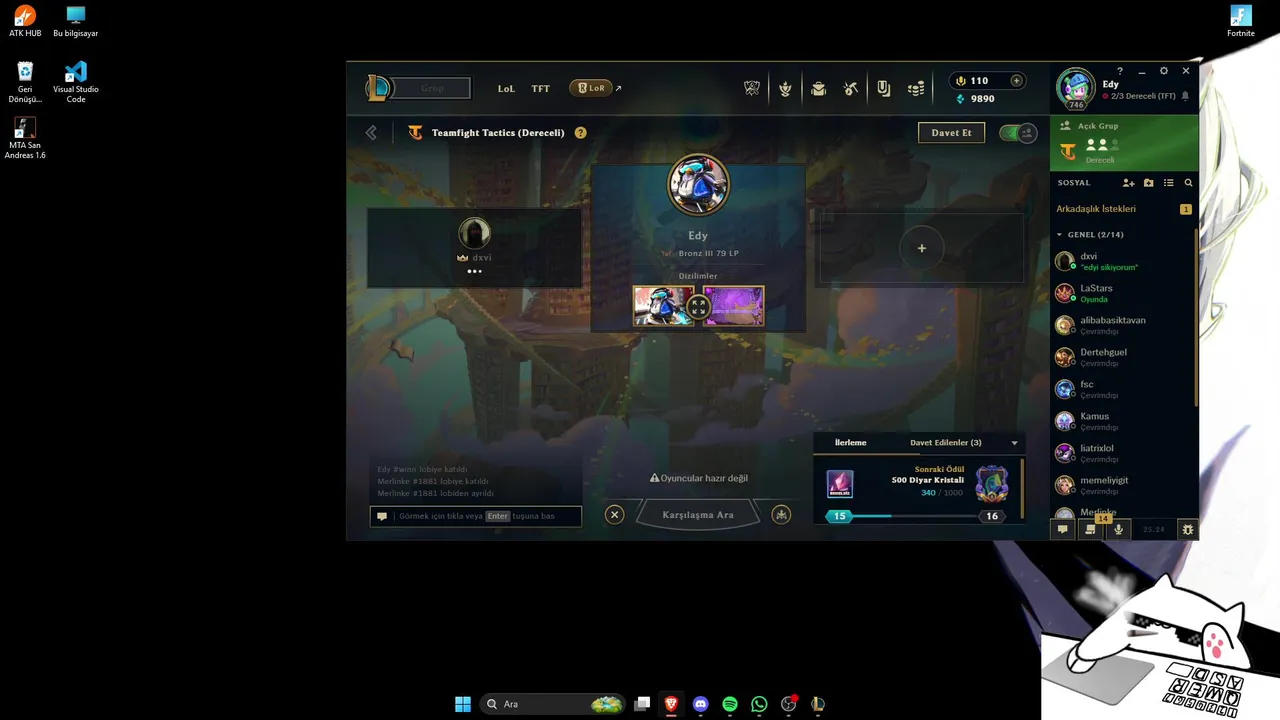The height and width of the screenshot is (720, 1280).
Task: Open the laurel crest icon in top bar
Action: tap(785, 89)
